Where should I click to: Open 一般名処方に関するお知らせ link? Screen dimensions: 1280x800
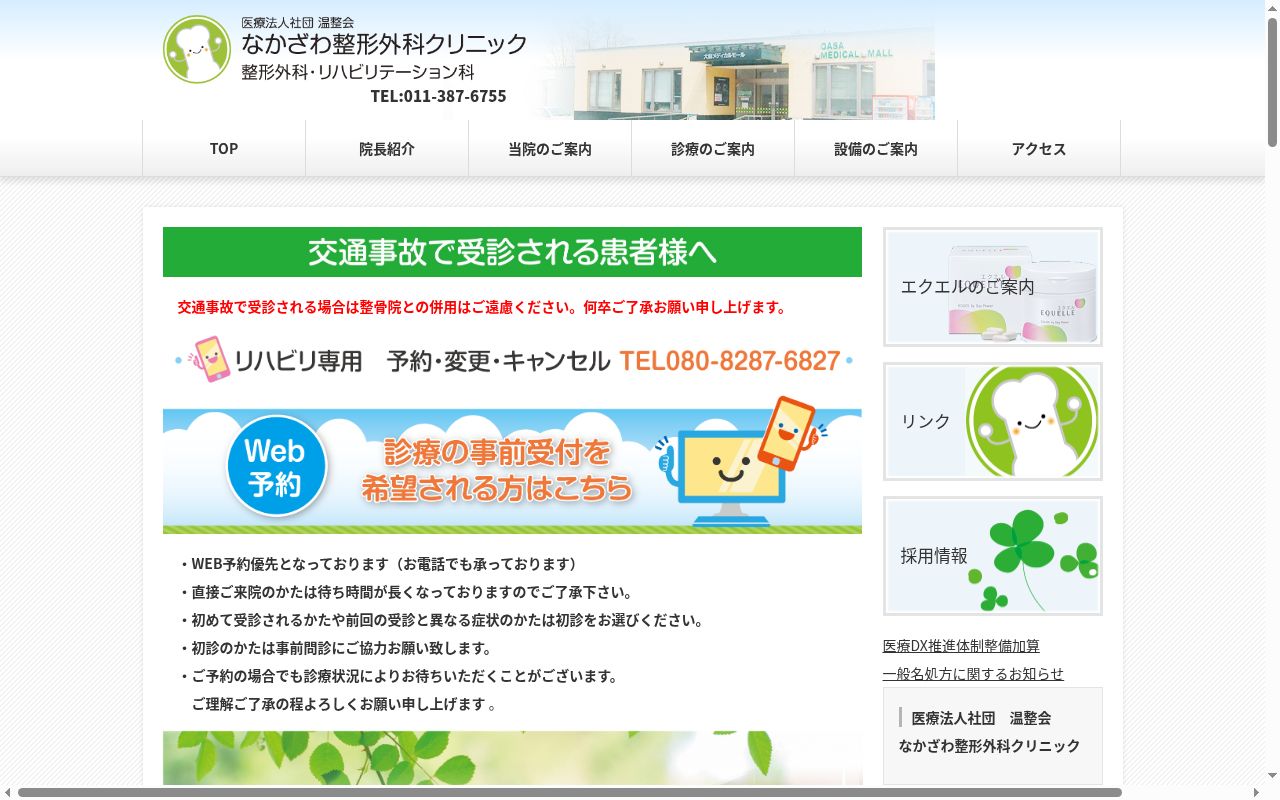click(973, 674)
